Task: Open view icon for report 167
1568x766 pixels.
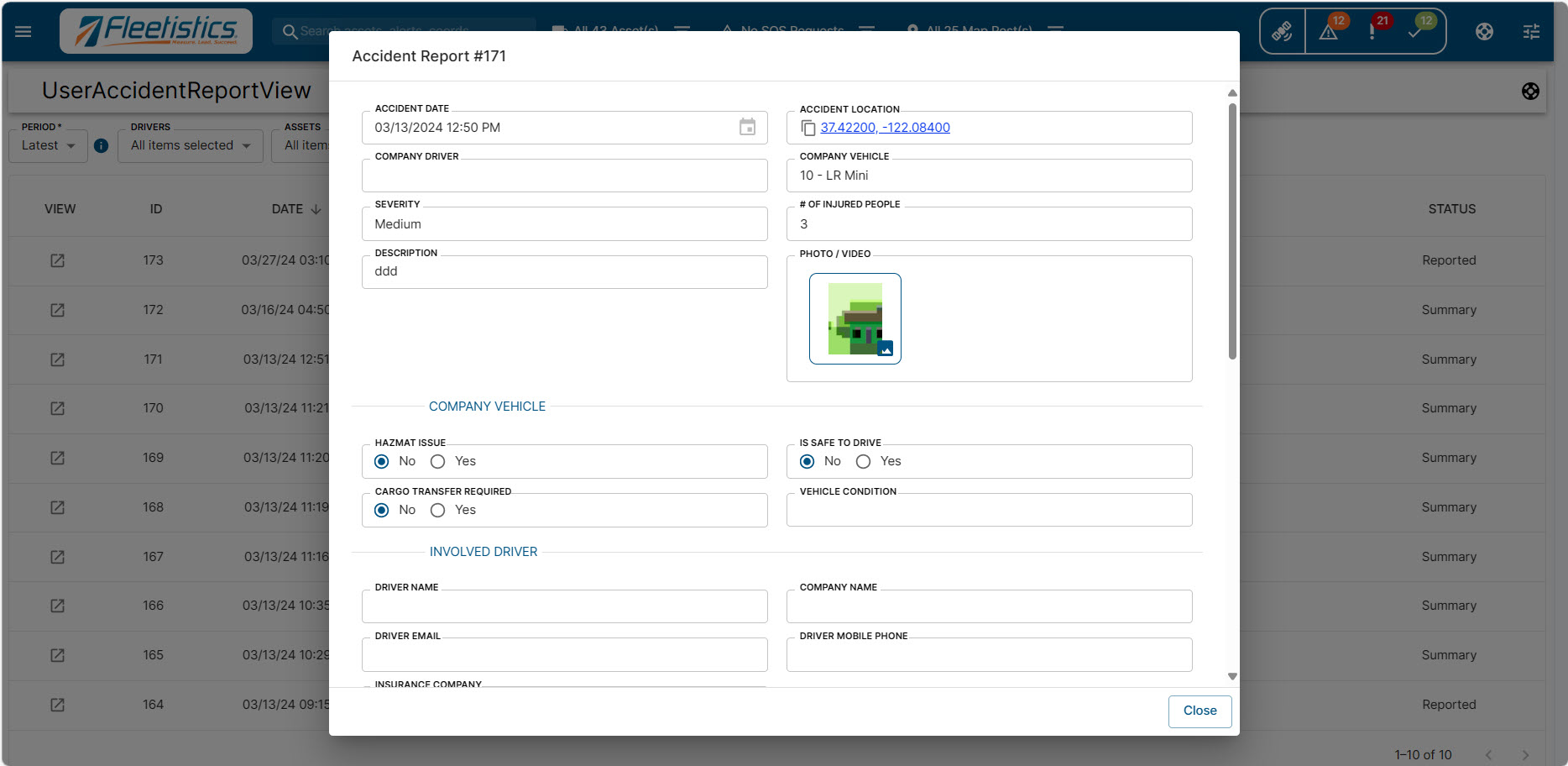Action: coord(57,557)
